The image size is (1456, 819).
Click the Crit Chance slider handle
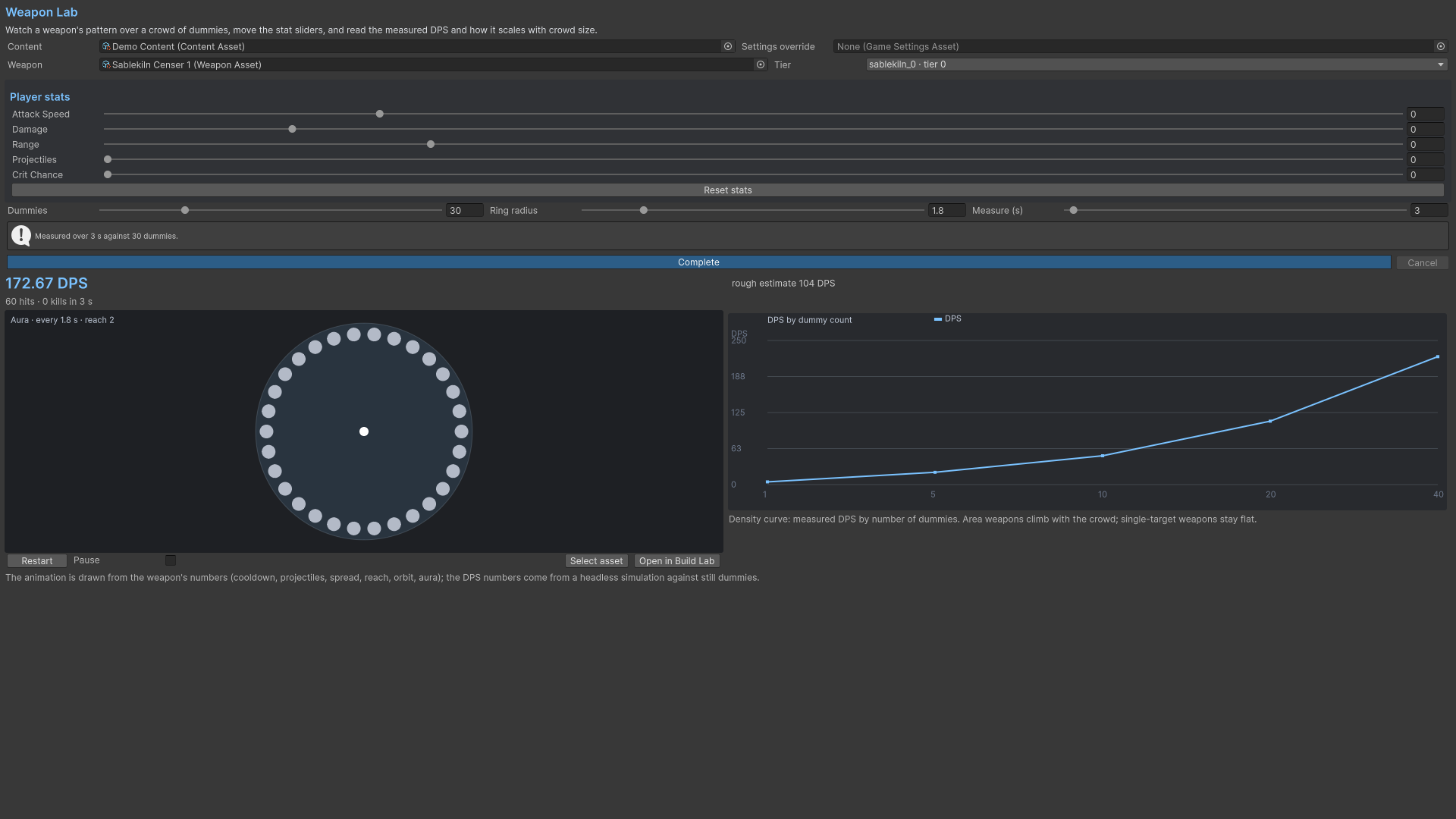pyautogui.click(x=108, y=174)
